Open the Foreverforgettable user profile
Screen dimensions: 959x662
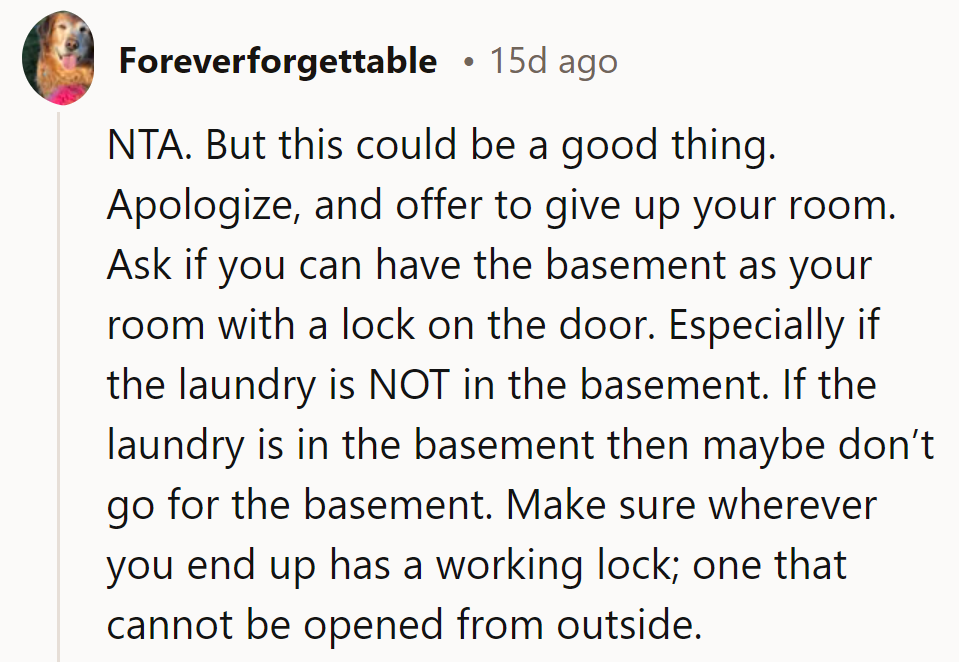click(x=278, y=62)
